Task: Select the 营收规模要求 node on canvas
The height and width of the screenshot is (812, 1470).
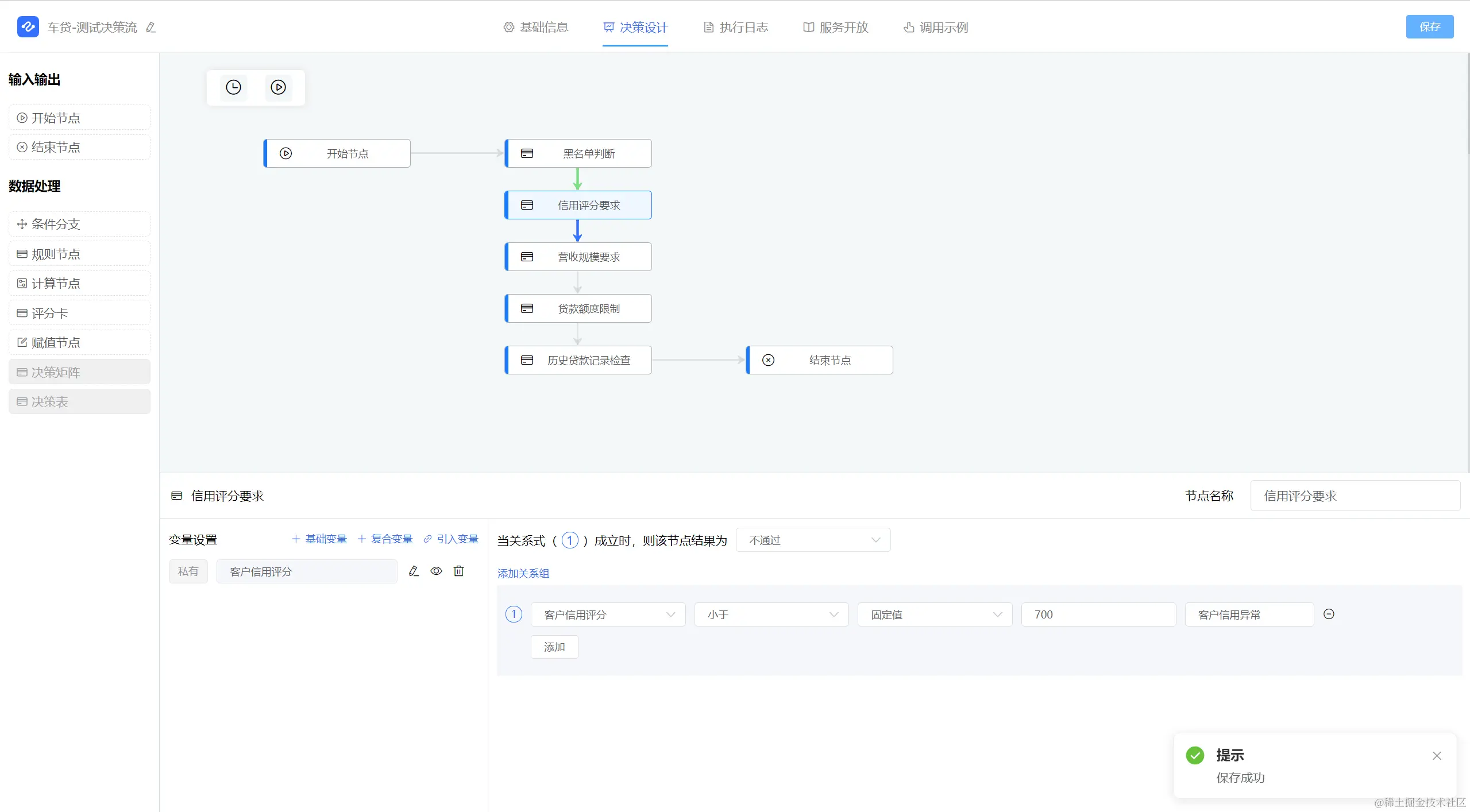Action: [578, 257]
